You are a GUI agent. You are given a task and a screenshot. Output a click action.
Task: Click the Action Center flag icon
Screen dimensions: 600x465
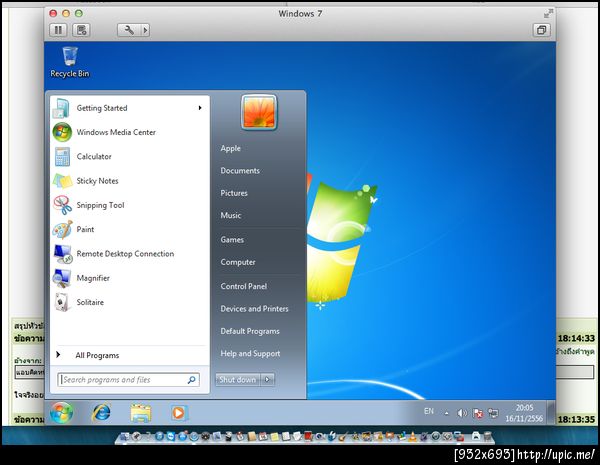[x=478, y=413]
